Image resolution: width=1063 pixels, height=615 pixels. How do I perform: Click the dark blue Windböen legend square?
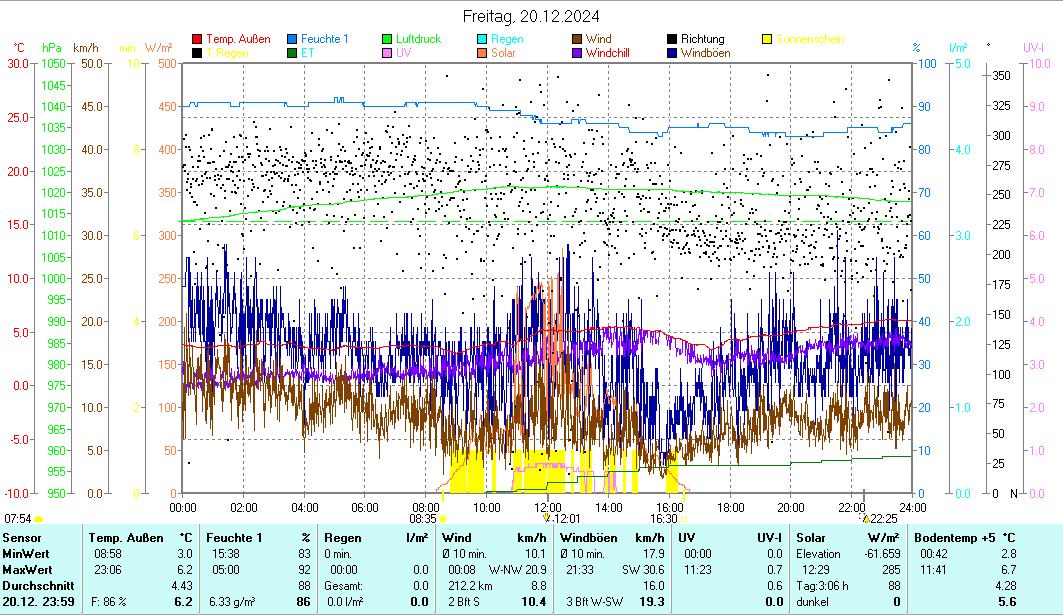coord(673,53)
